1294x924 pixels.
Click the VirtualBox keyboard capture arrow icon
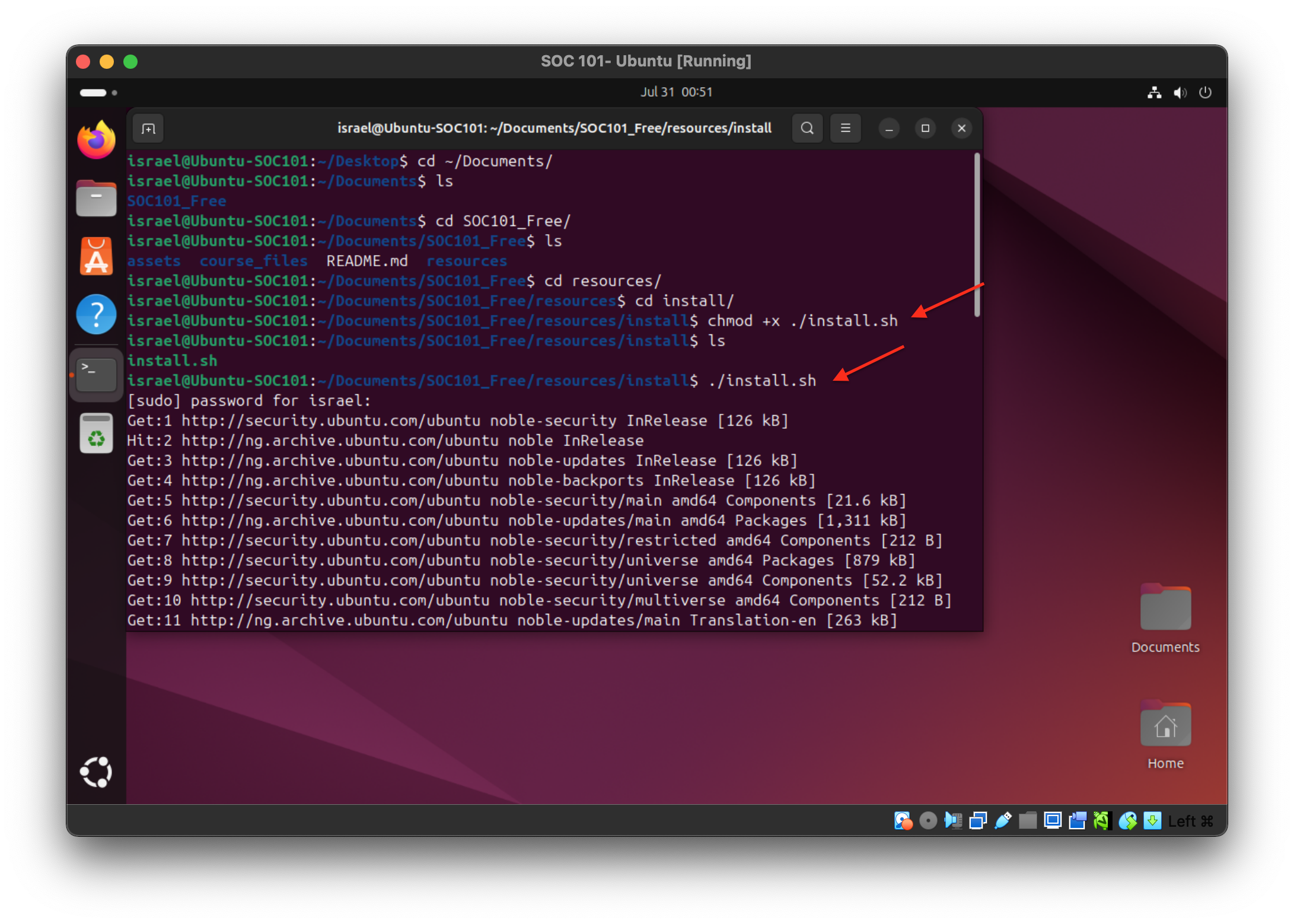[x=1152, y=821]
